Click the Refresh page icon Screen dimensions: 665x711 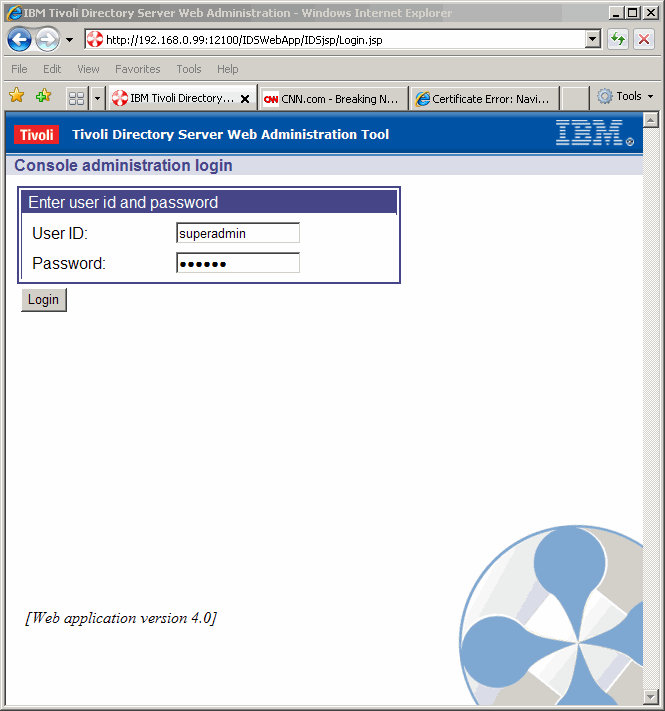[x=618, y=40]
